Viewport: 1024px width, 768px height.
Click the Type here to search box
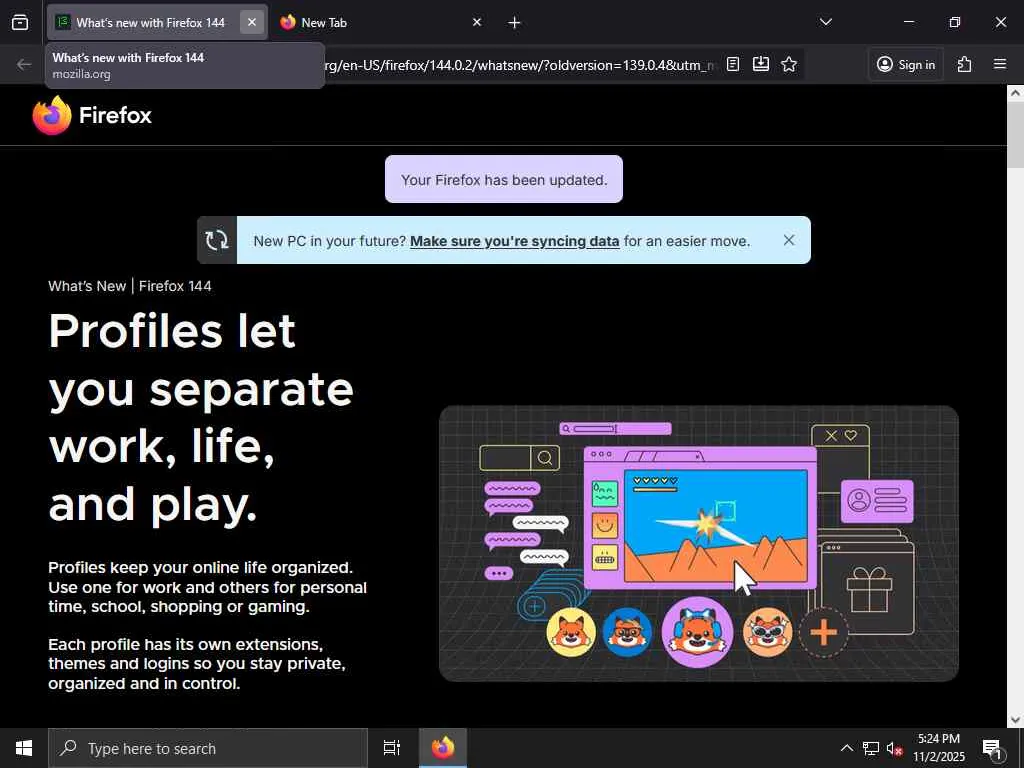208,748
